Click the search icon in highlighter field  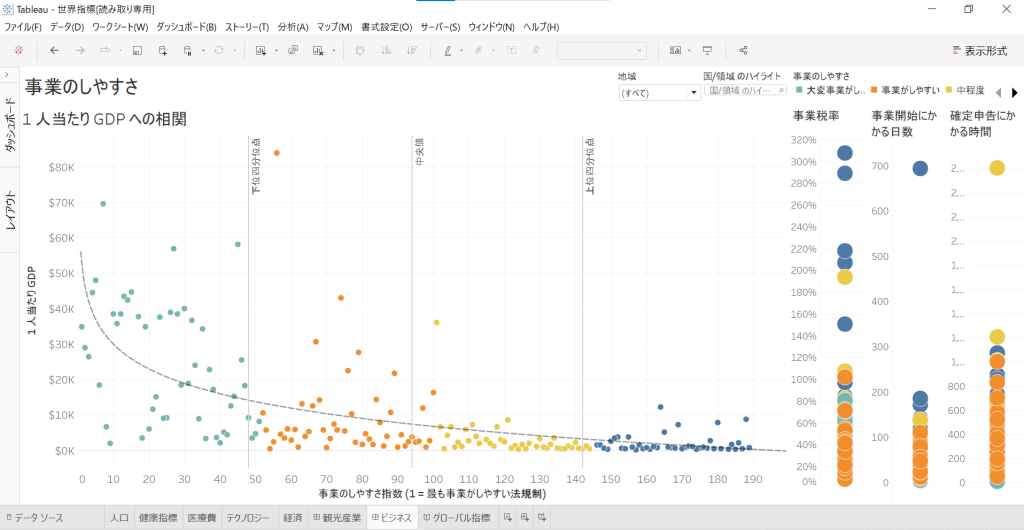[x=782, y=91]
